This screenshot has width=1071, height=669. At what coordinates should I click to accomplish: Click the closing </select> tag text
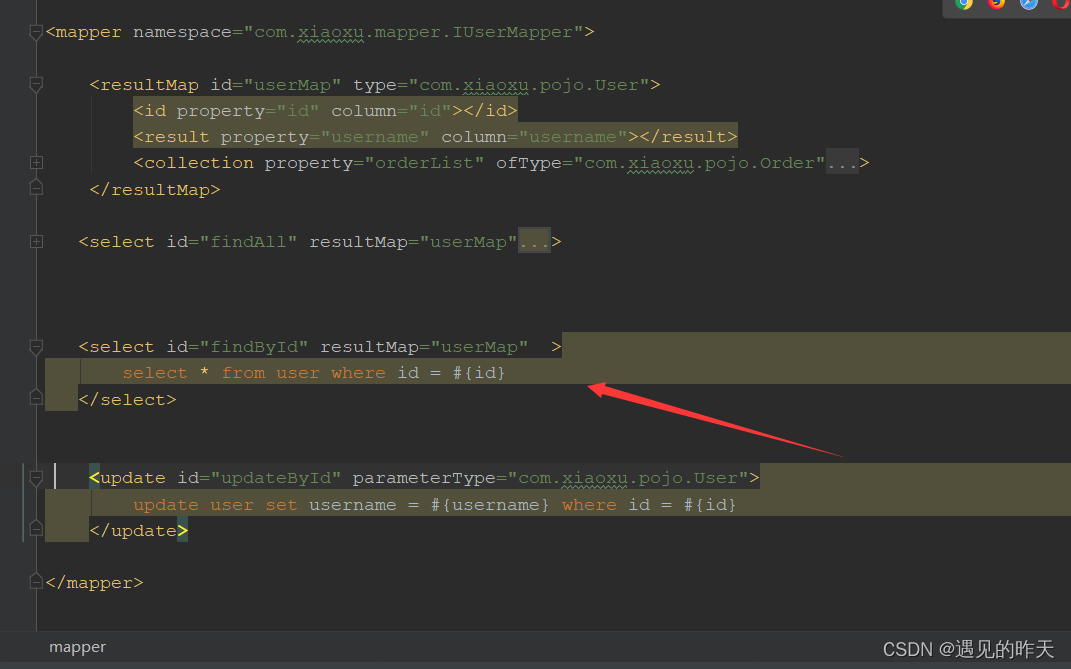[127, 400]
